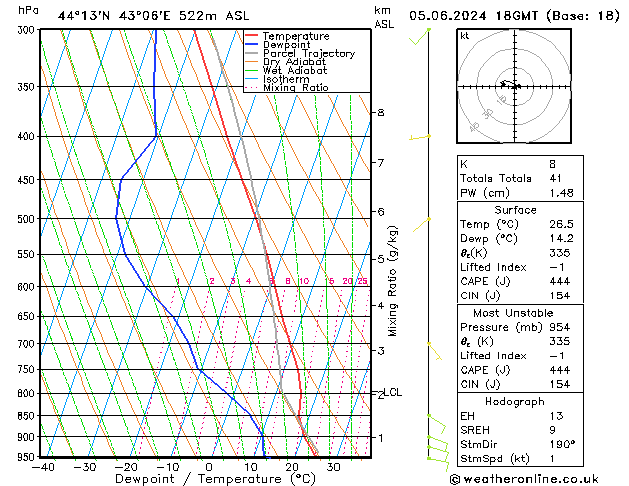The height and width of the screenshot is (486, 629).
Task: Select the Dewpoint legend entry
Action: pyautogui.click(x=284, y=45)
